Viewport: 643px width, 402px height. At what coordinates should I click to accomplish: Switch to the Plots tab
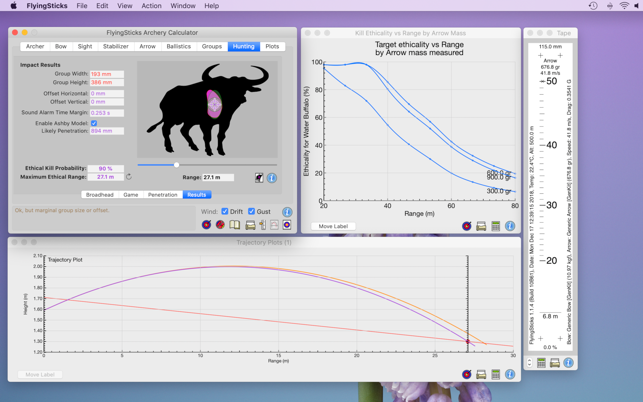tap(272, 46)
